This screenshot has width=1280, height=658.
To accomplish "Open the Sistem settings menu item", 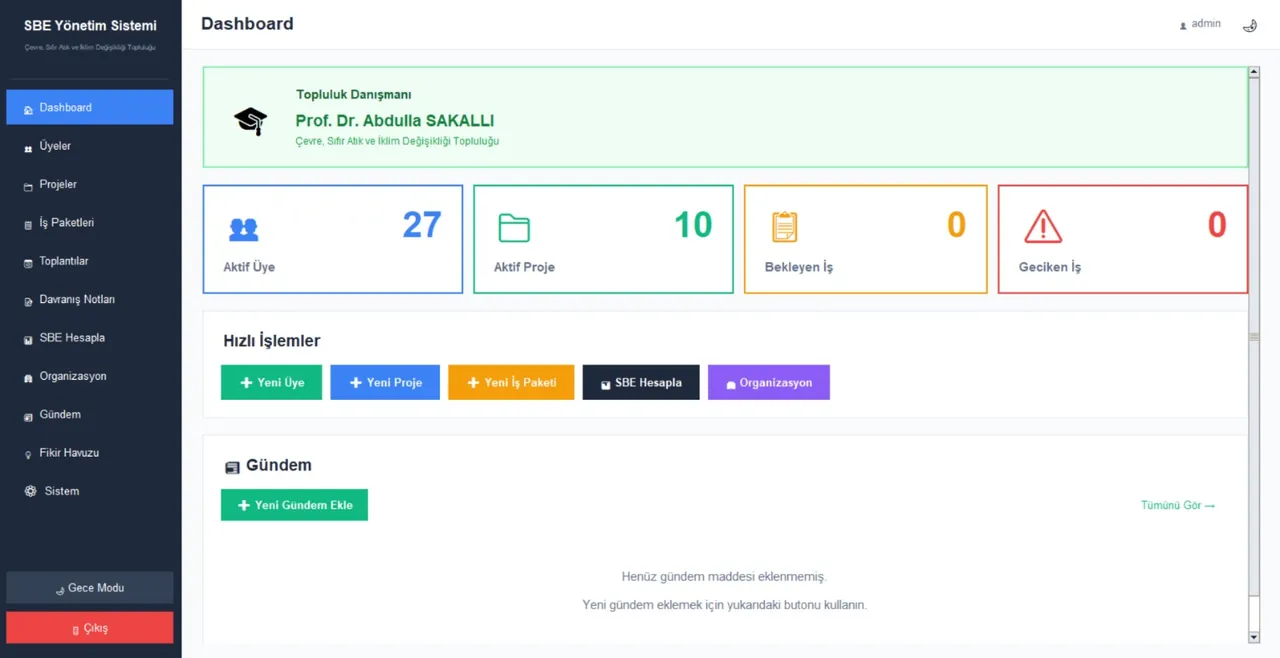I will pyautogui.click(x=90, y=491).
